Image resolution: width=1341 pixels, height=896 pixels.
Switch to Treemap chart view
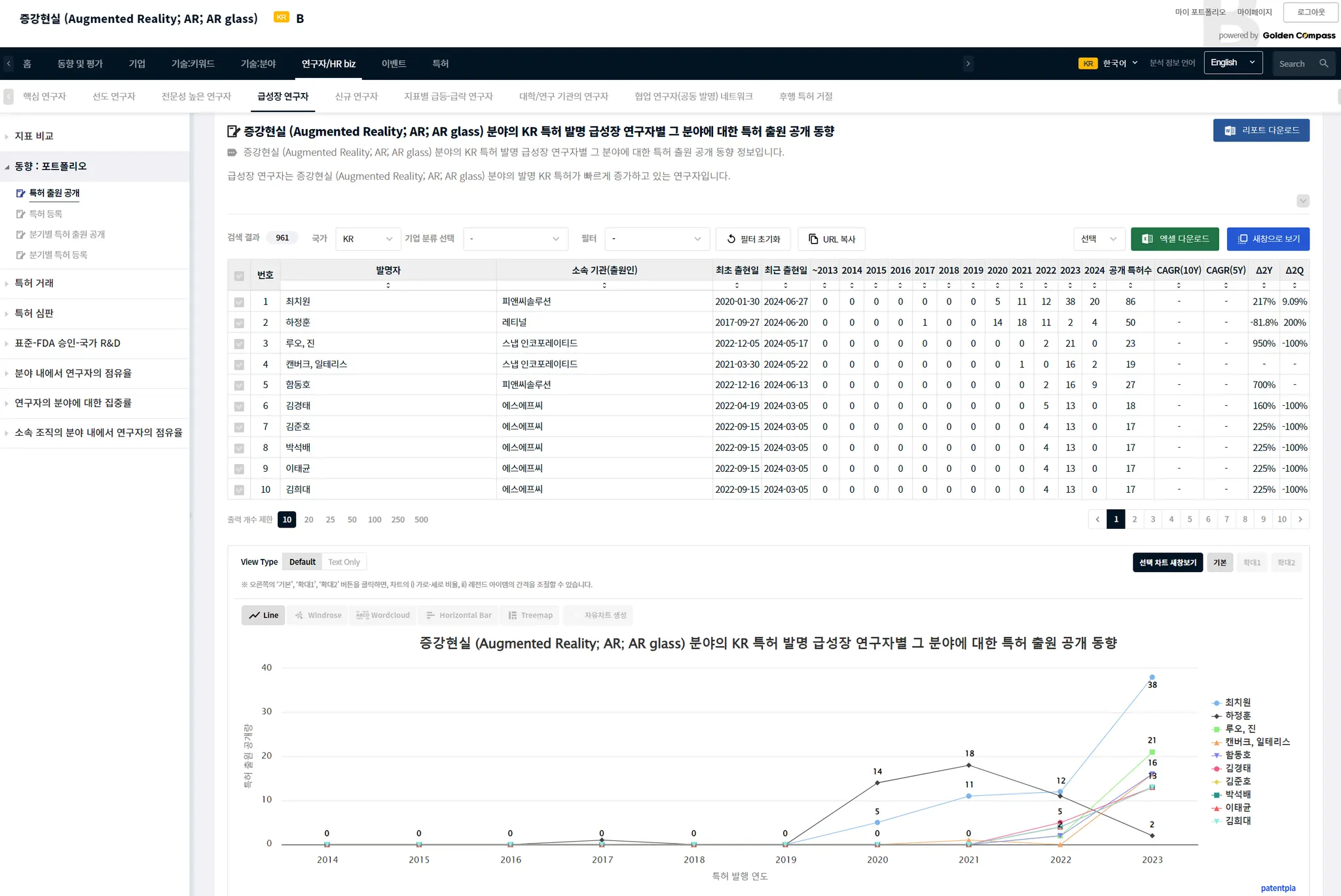coord(530,615)
